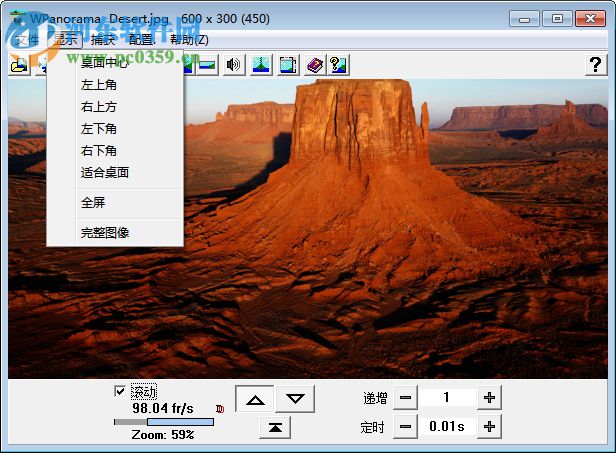This screenshot has height=453, width=616.
Task: Choose 完整图像 from the display menu
Action: (x=116, y=233)
